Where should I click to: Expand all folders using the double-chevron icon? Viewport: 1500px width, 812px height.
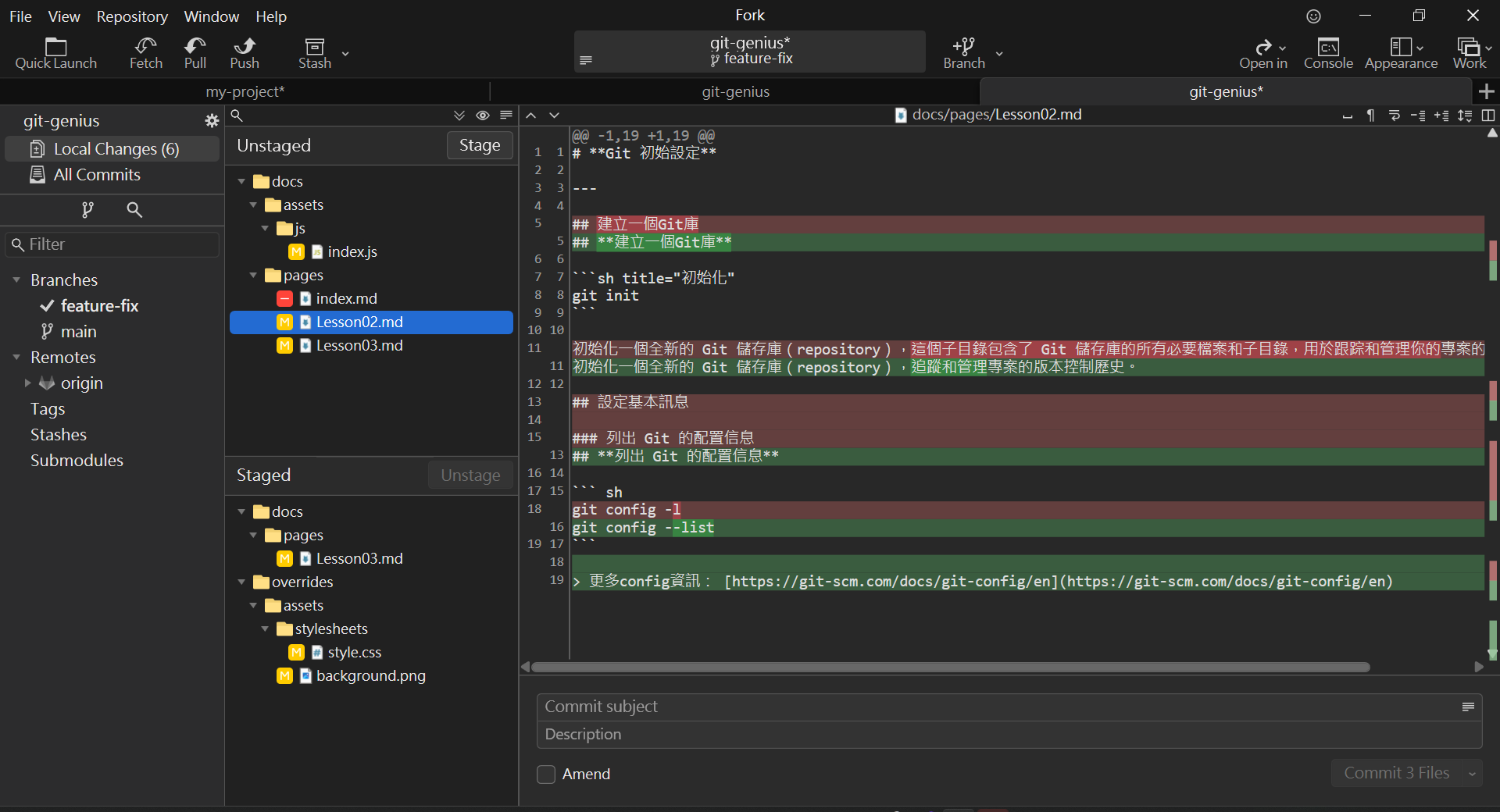[x=459, y=116]
